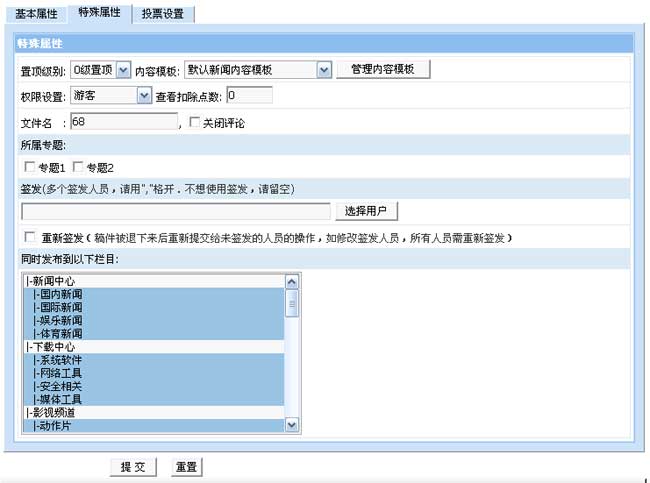Tick the 专题2 checkbox
This screenshot has width=650, height=483.
[77, 167]
